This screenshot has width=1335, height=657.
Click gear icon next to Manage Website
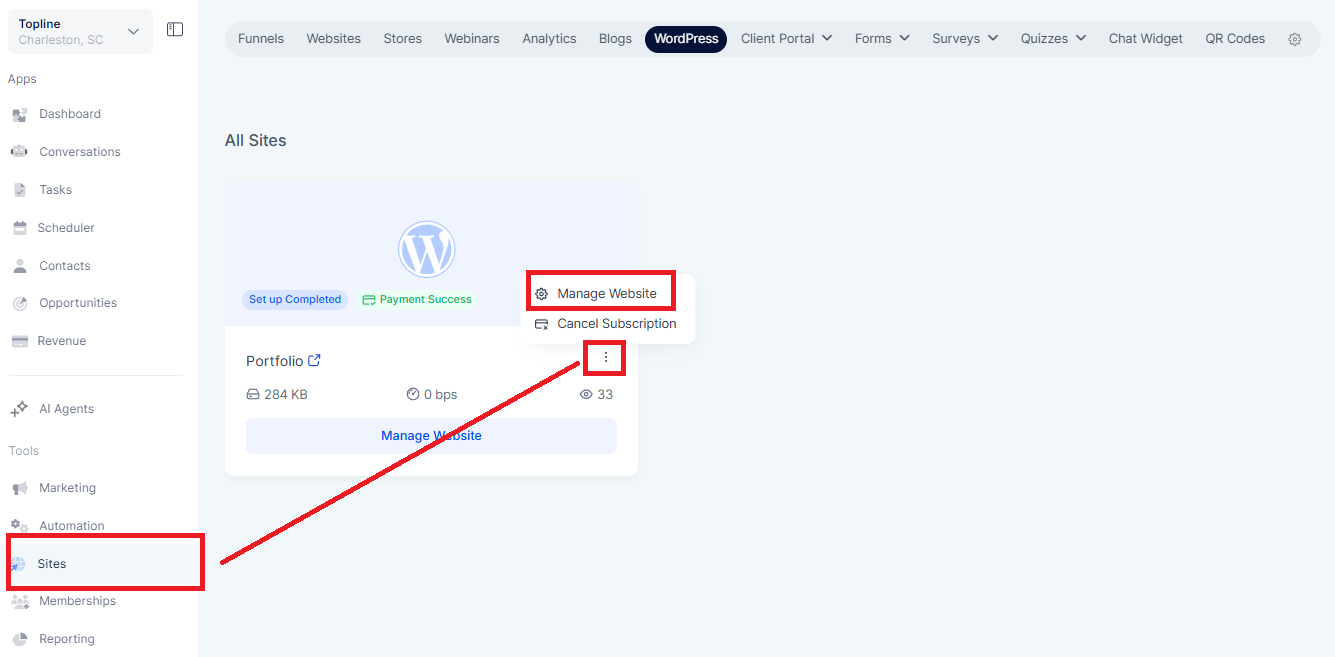point(541,294)
